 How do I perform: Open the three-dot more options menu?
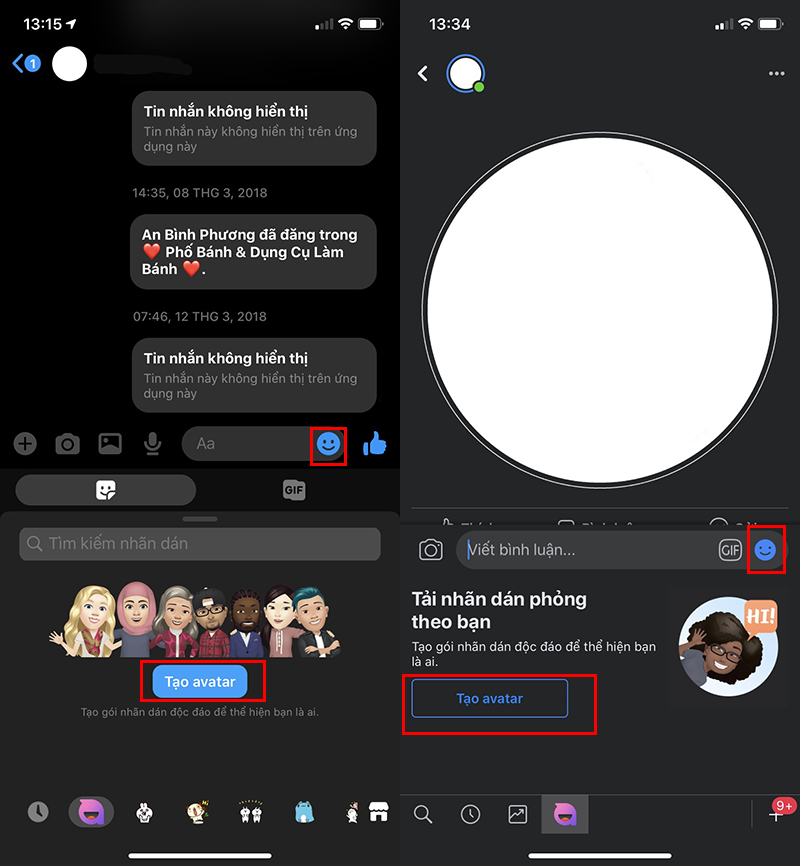[776, 74]
